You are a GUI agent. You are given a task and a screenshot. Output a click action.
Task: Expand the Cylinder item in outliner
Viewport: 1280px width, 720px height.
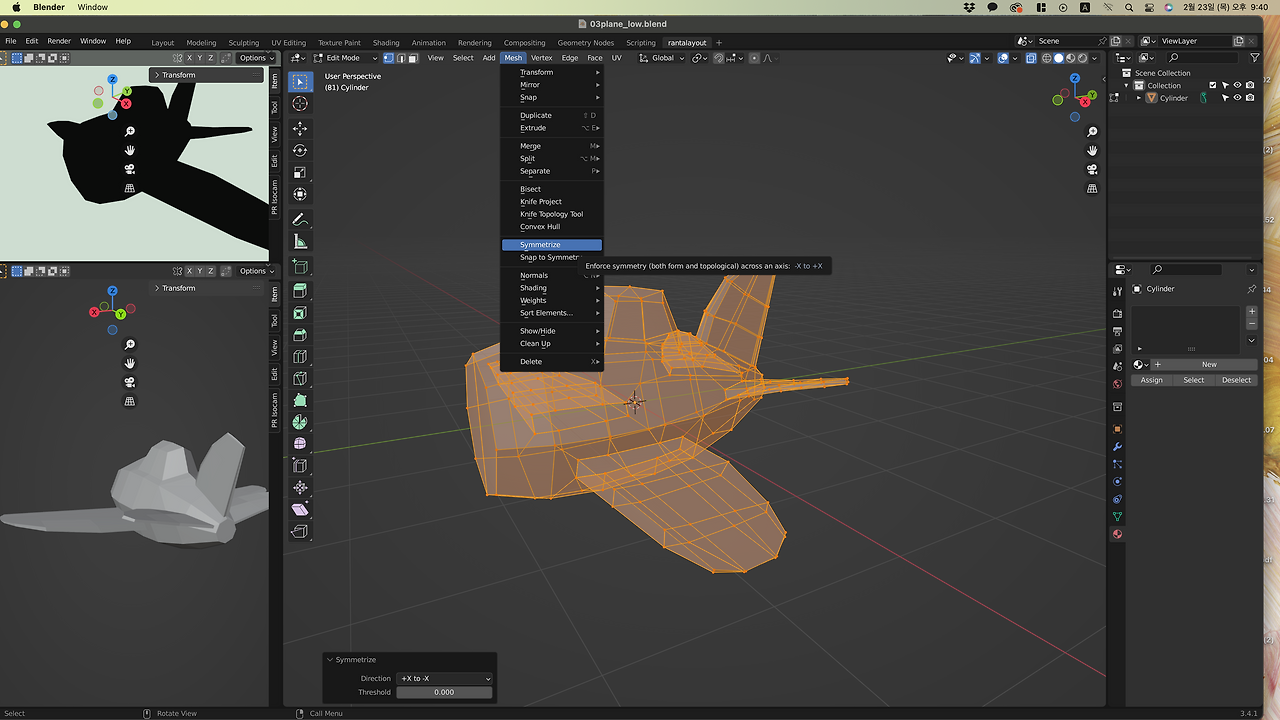pos(1139,98)
